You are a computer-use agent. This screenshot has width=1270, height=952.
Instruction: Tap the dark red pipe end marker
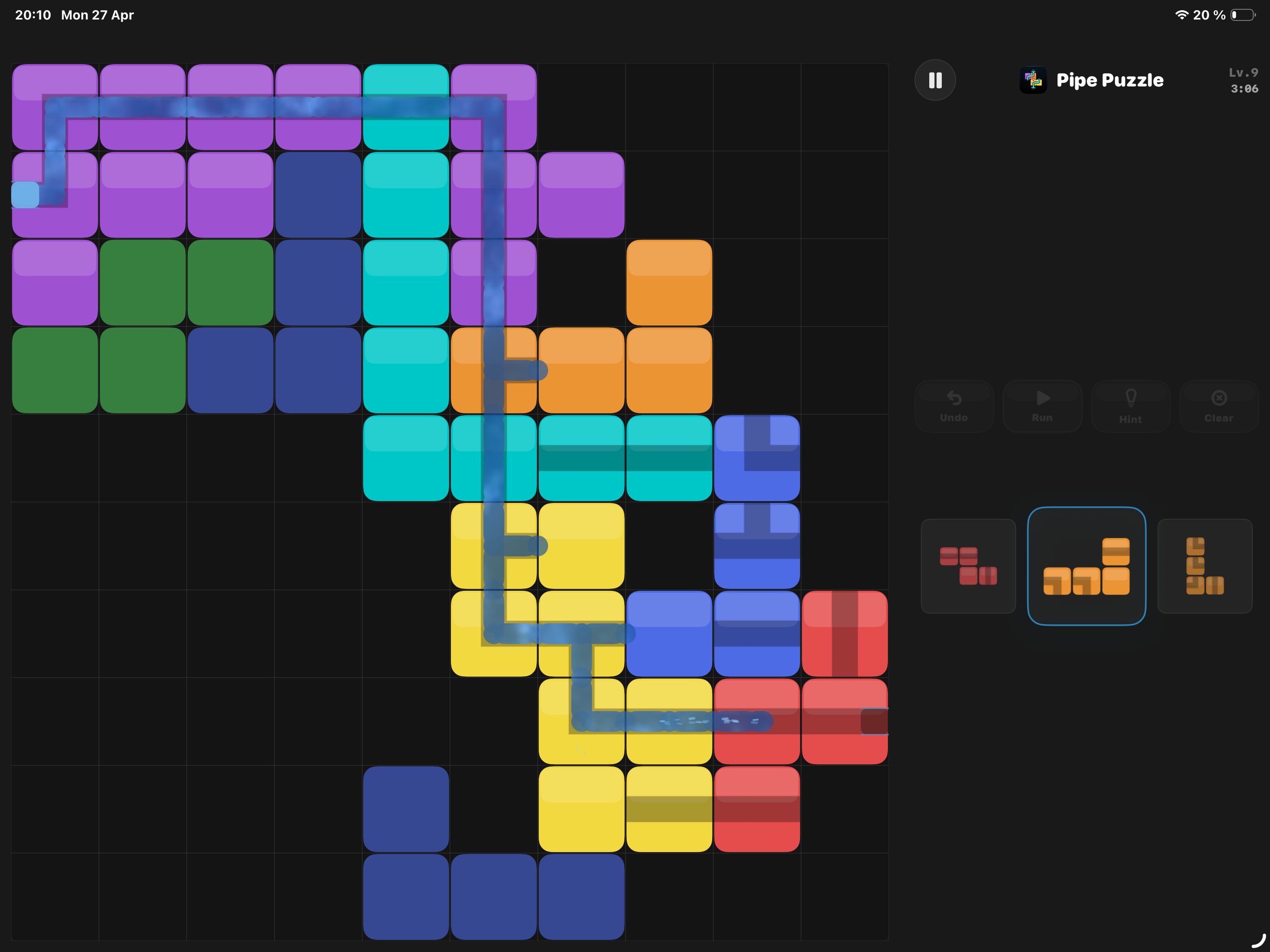(x=874, y=721)
